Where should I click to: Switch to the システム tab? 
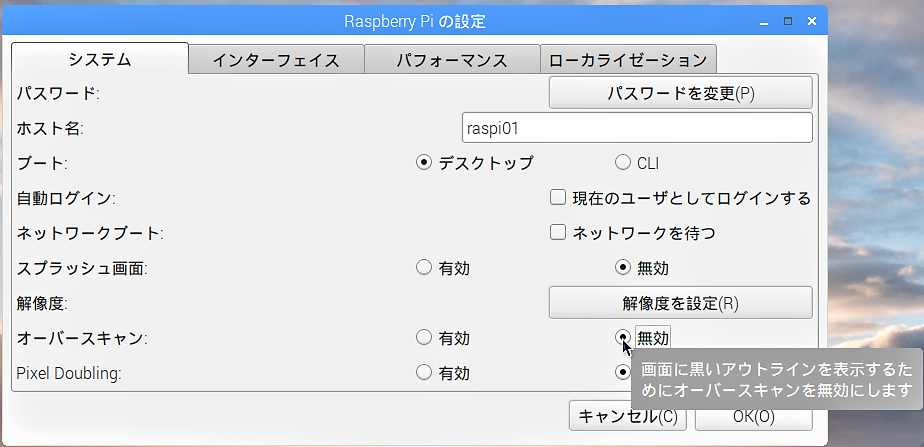coord(100,58)
